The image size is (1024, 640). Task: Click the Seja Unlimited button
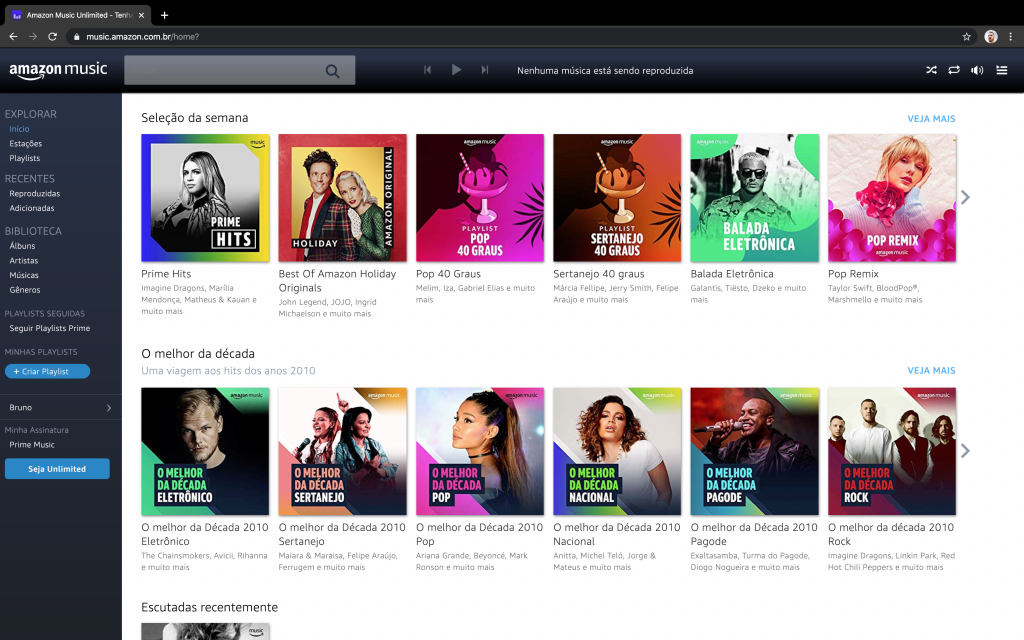57,469
